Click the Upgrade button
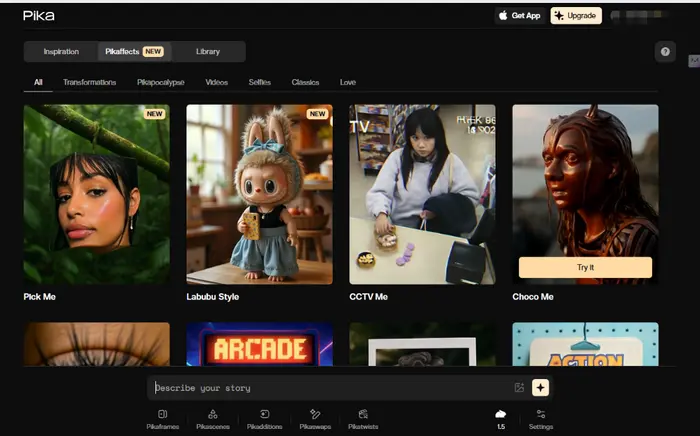This screenshot has width=700, height=436. tap(576, 16)
